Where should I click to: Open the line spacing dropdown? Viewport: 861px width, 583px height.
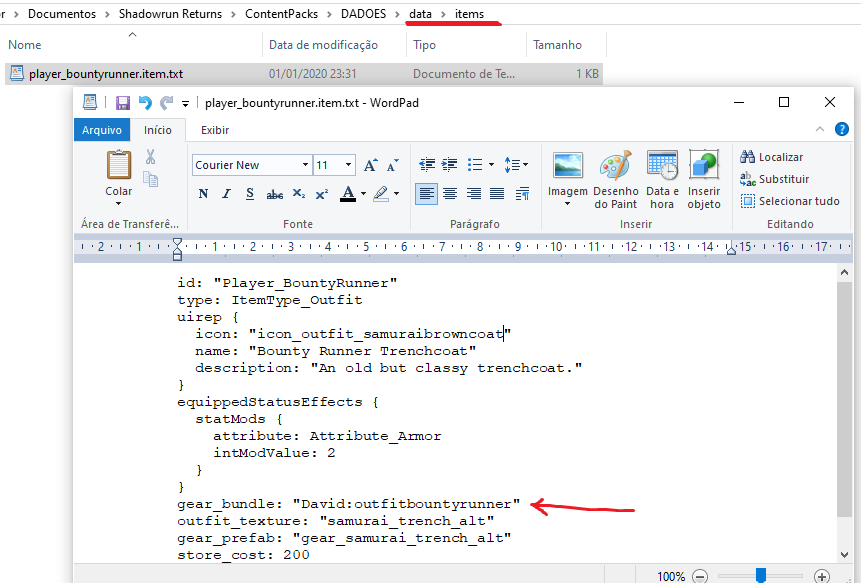tap(516, 164)
